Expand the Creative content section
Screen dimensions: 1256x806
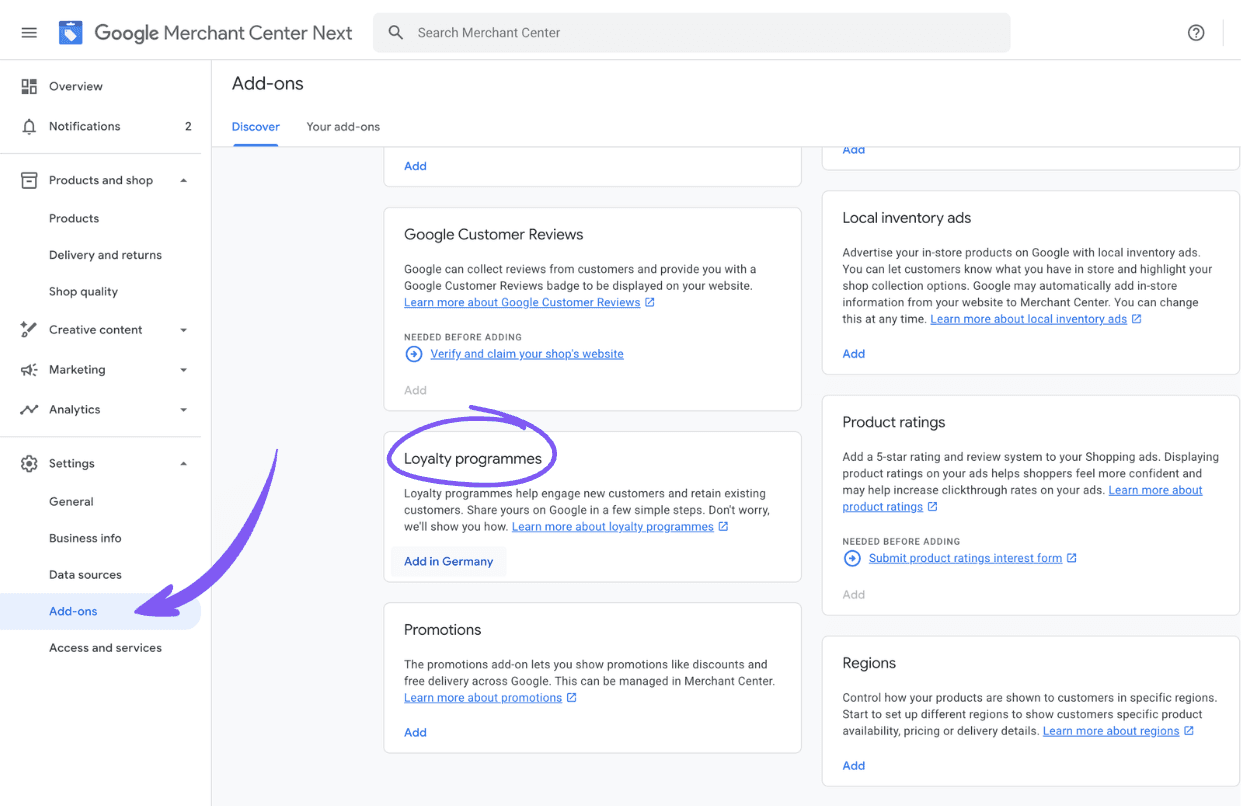(x=183, y=330)
